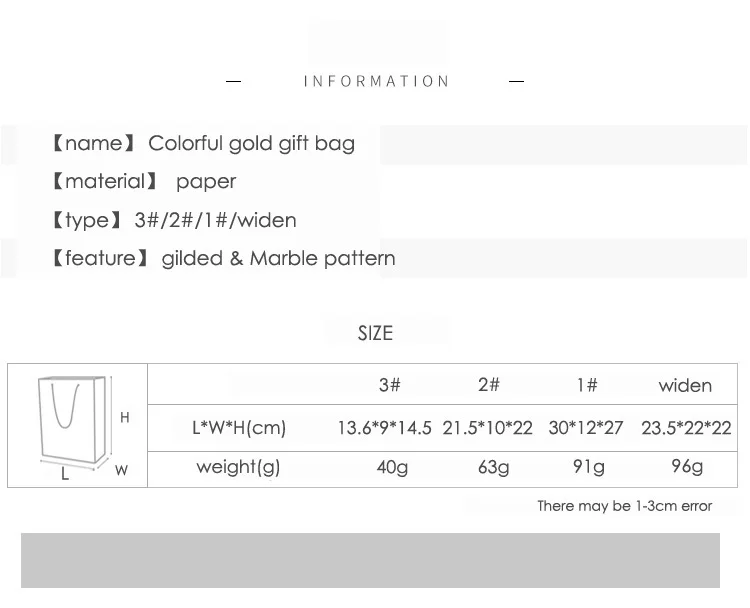Click the gray banner at the bottom
Viewport: 750px width, 608px height.
pyautogui.click(x=370, y=560)
